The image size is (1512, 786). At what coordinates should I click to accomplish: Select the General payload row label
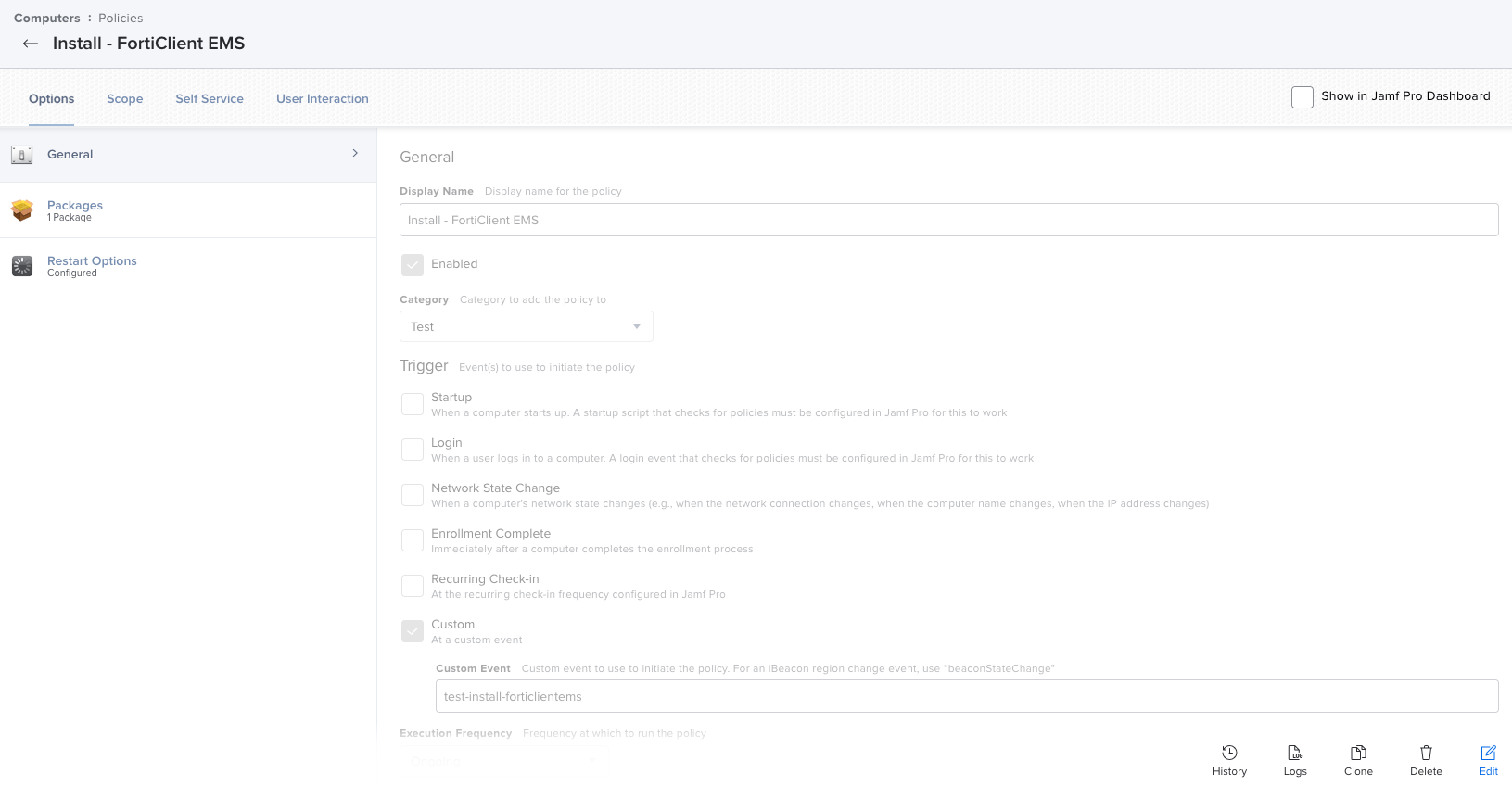[70, 155]
